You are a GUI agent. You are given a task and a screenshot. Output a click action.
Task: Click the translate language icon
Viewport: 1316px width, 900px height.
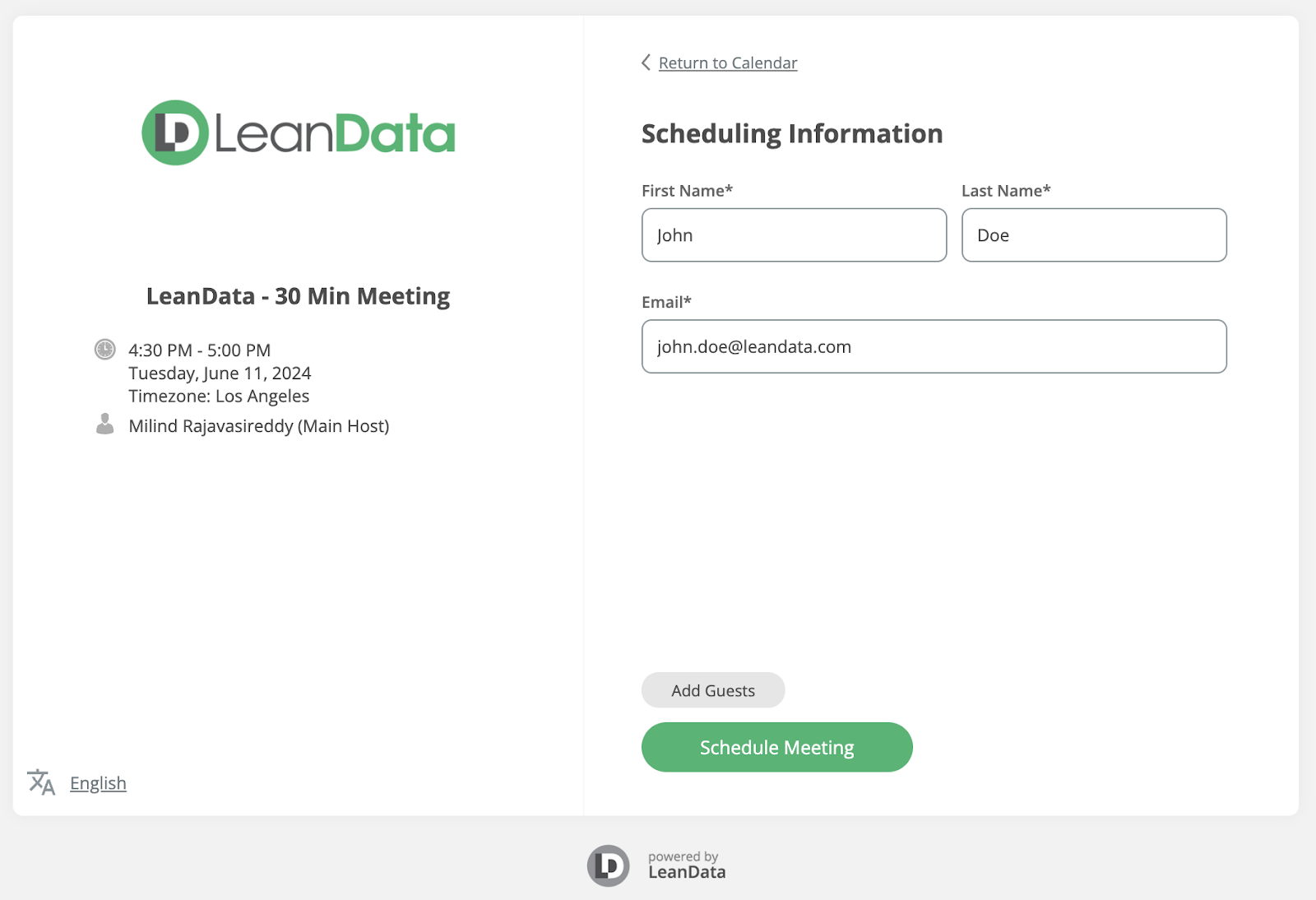click(41, 782)
